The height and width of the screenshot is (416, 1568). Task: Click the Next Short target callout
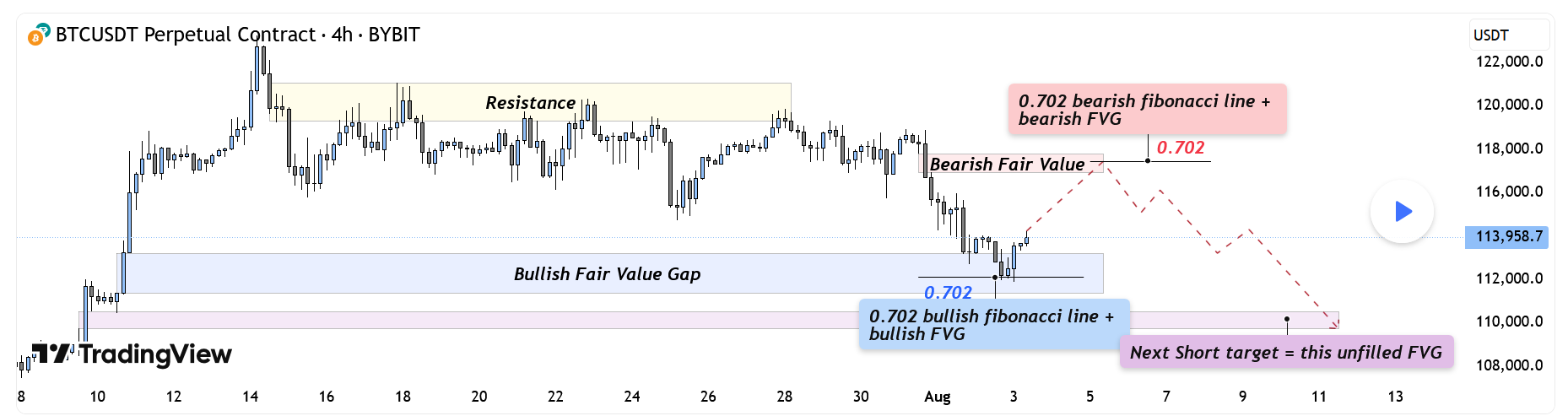click(x=1285, y=353)
